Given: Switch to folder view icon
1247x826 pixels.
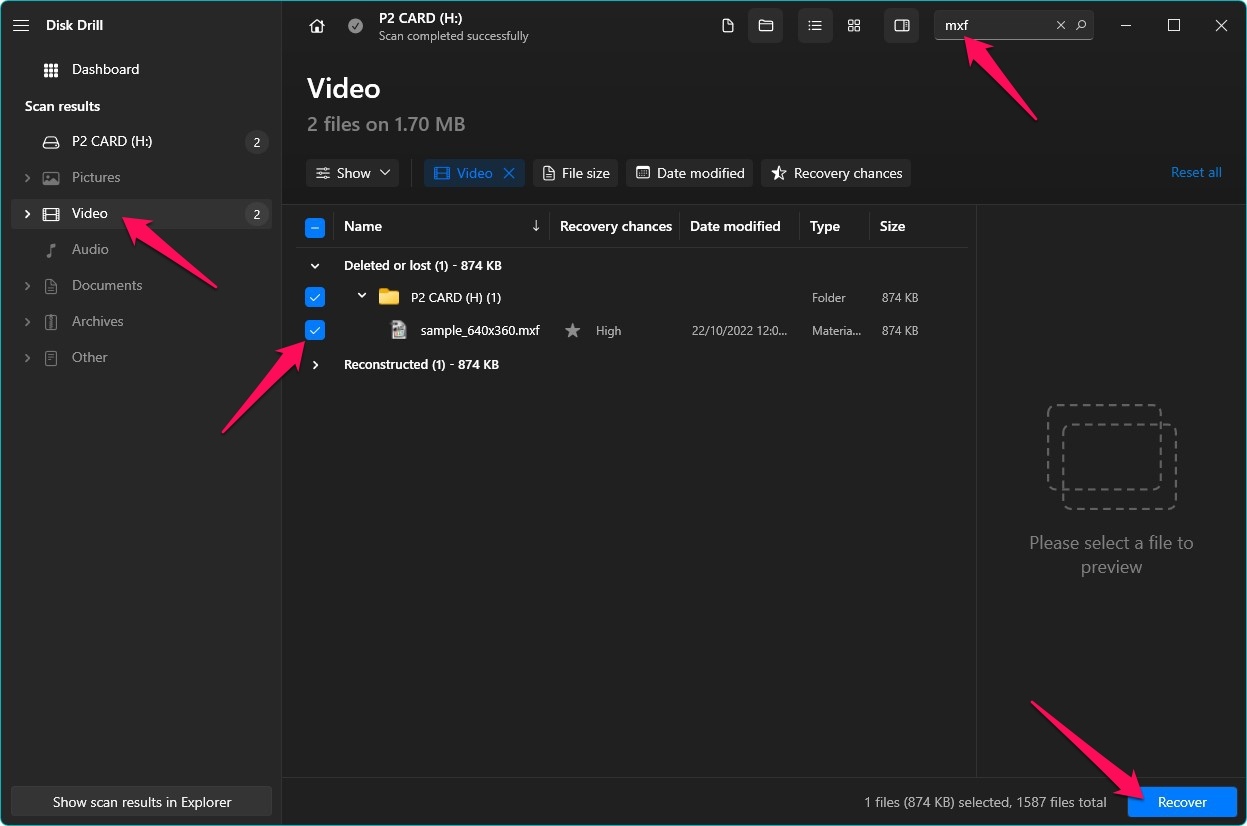Looking at the screenshot, I should [765, 26].
